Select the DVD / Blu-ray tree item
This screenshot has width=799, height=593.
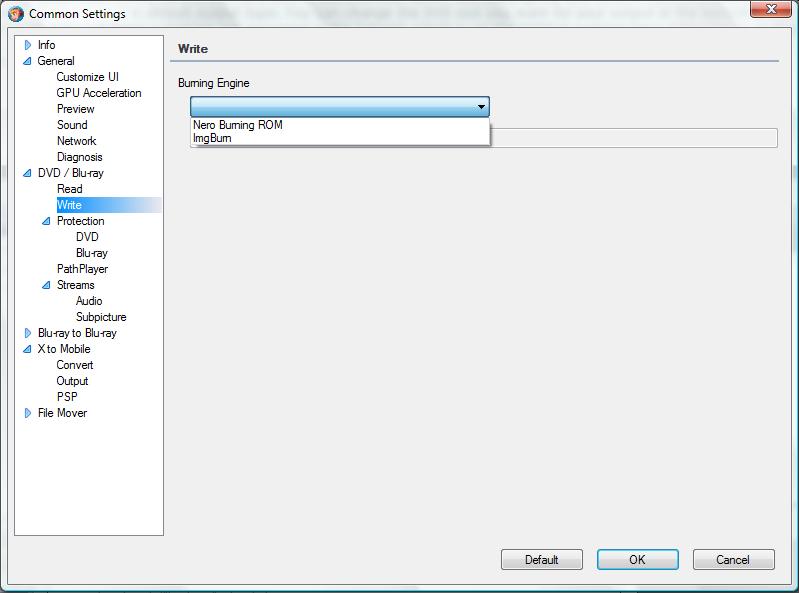pyautogui.click(x=71, y=173)
